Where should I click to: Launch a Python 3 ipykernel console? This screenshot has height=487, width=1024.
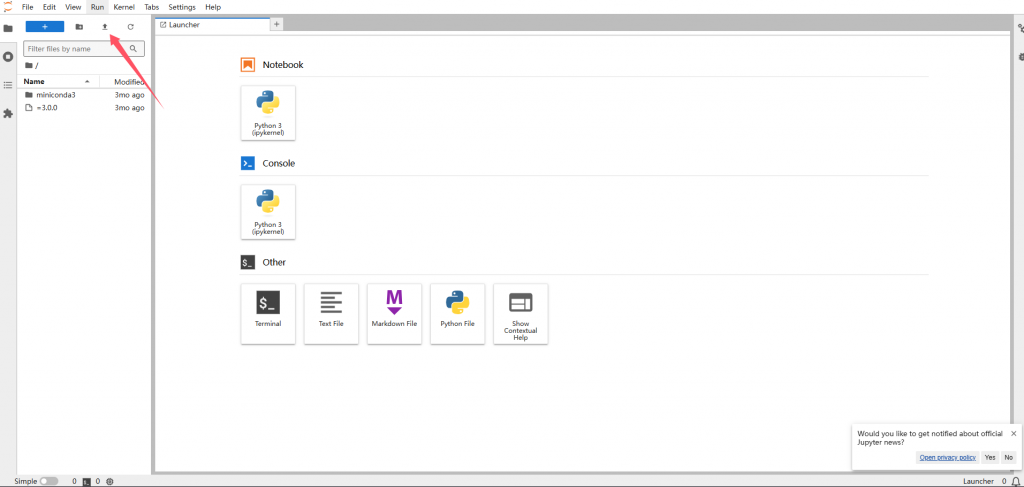coord(268,212)
